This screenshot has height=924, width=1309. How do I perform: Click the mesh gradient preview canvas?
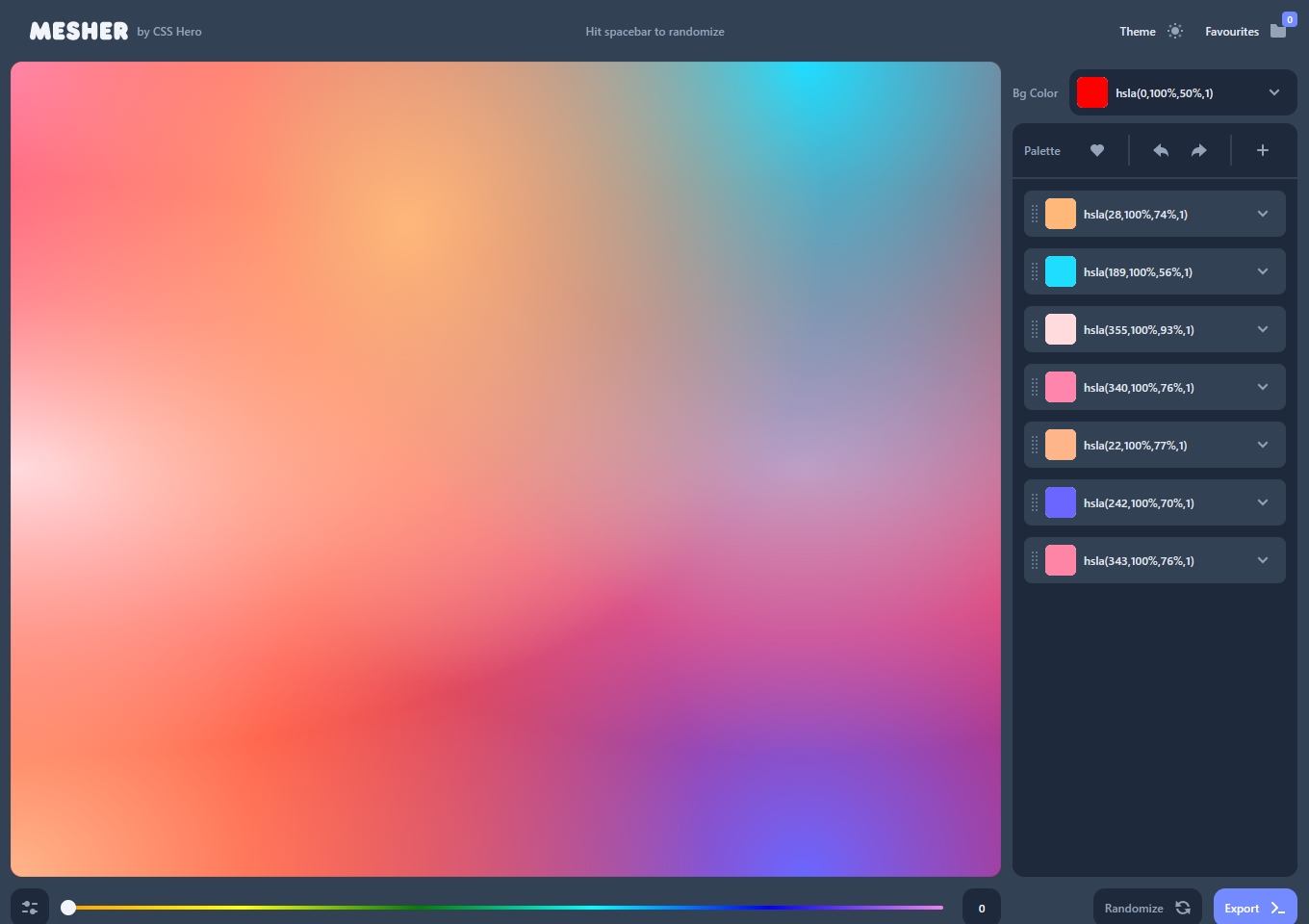pos(505,469)
